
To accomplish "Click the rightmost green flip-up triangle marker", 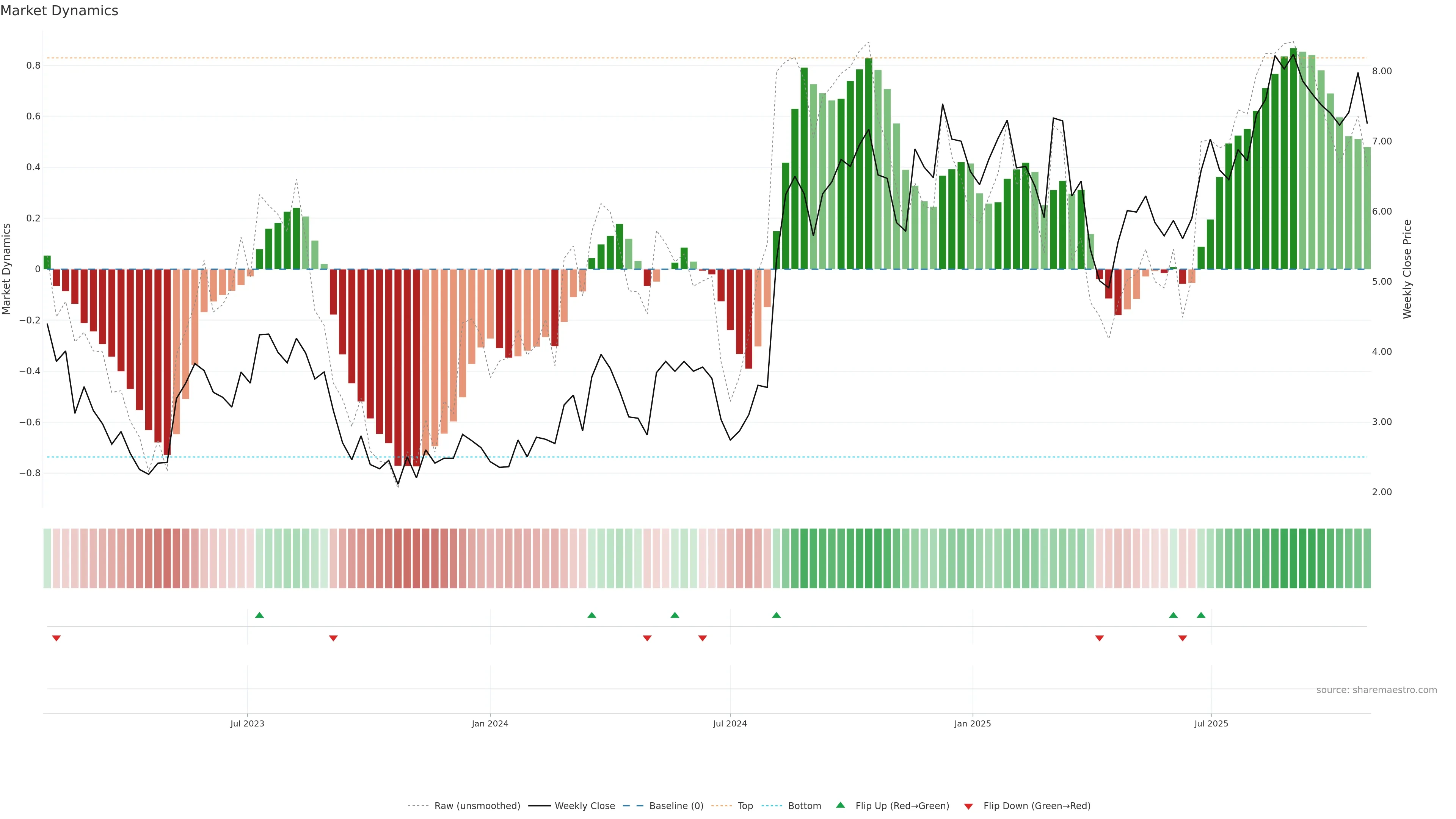I will point(1200,615).
